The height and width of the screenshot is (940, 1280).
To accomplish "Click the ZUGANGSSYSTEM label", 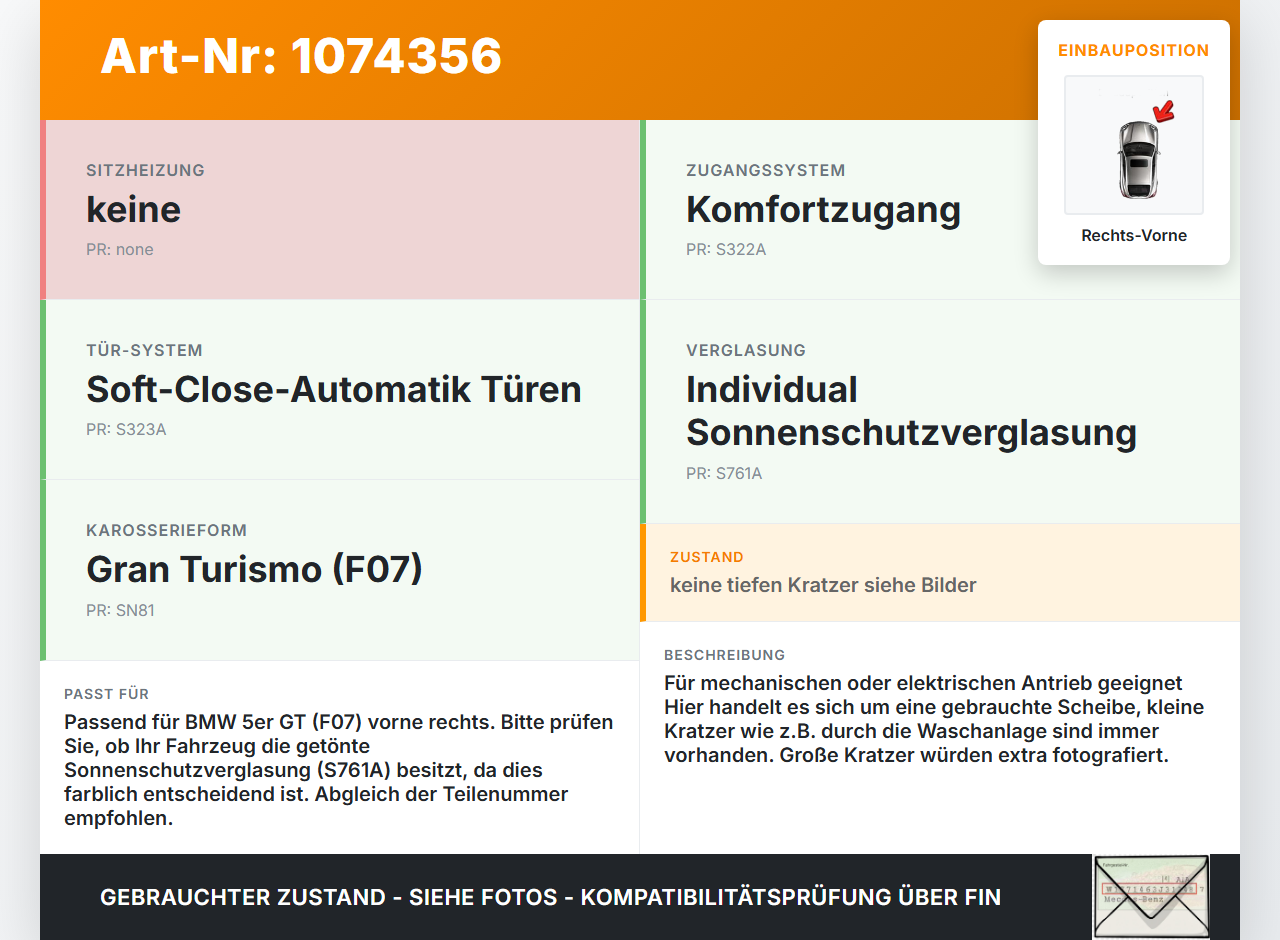I will click(x=766, y=170).
